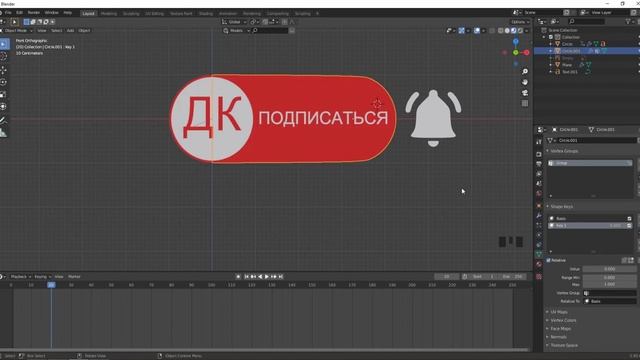This screenshot has height=360, width=640.
Task: Toggle the Key 1 shape key checkbox
Action: click(x=629, y=226)
